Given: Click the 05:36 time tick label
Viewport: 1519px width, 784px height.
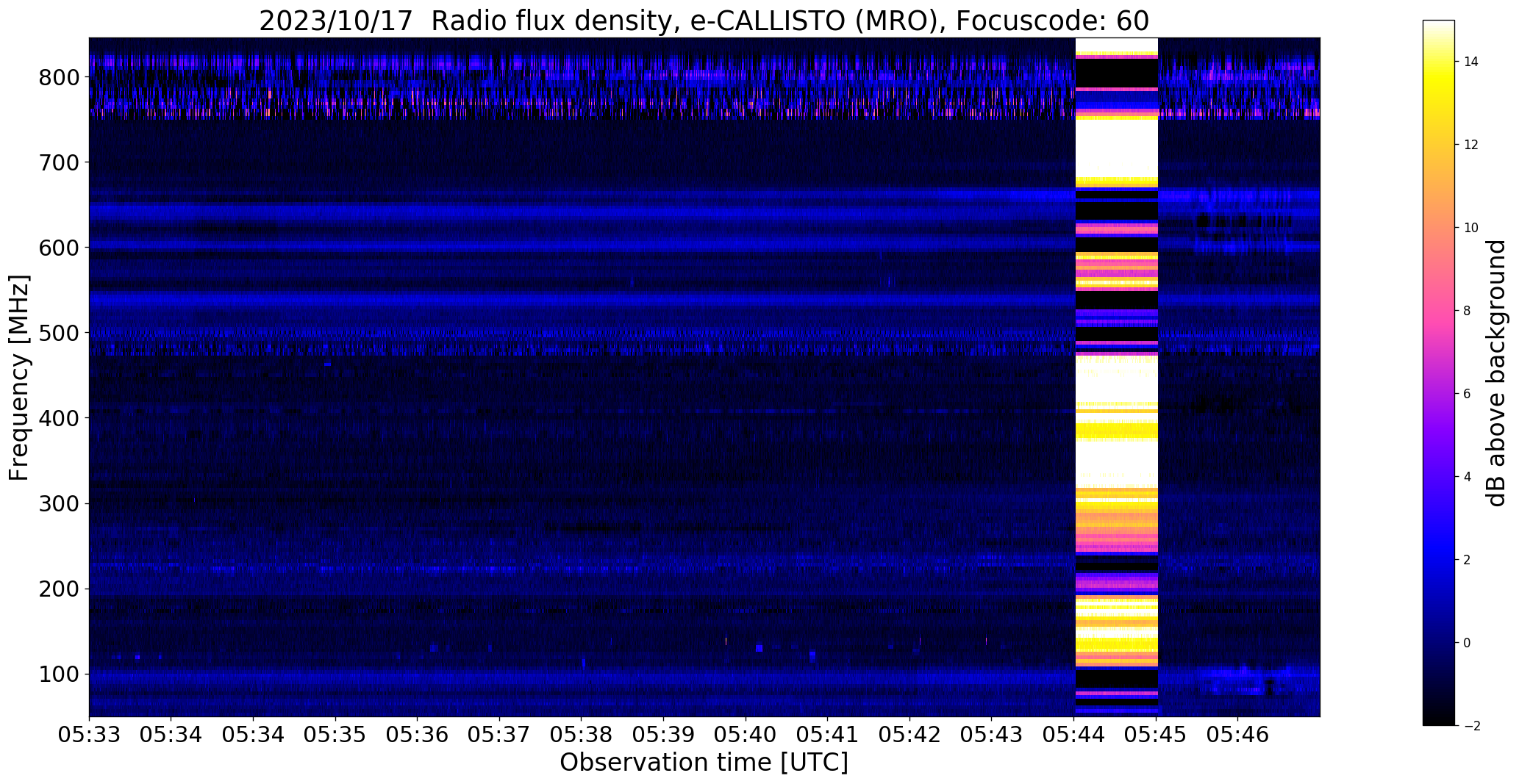Looking at the screenshot, I should click(x=418, y=733).
